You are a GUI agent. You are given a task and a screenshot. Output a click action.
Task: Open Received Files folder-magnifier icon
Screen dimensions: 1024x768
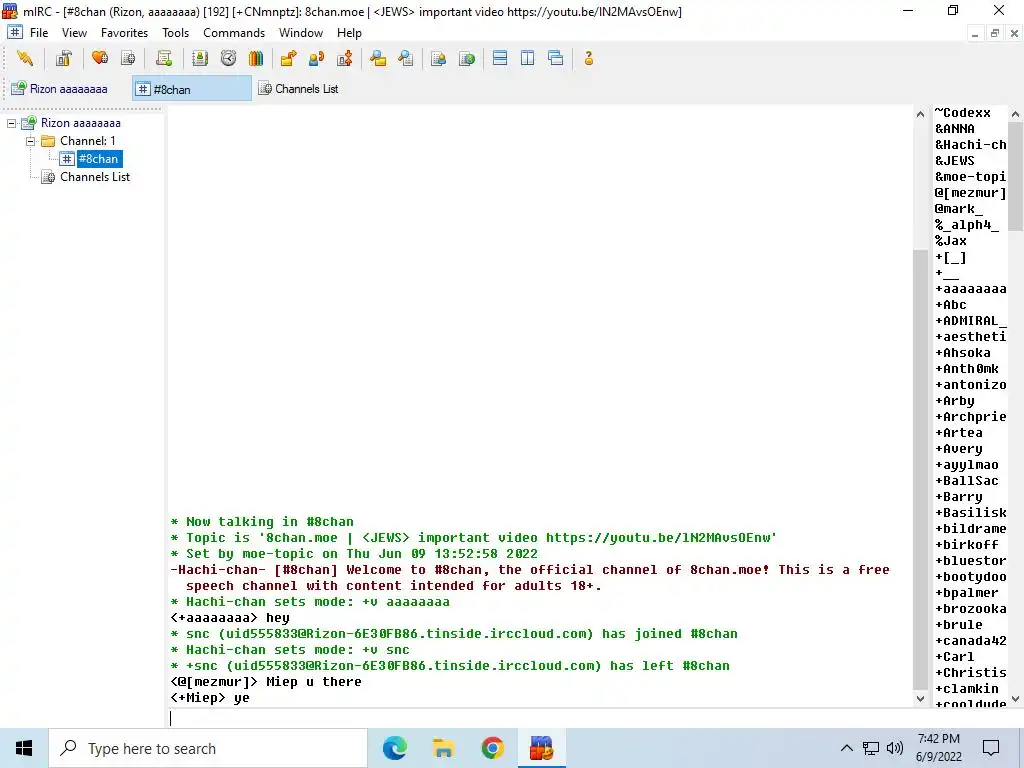pos(378,59)
